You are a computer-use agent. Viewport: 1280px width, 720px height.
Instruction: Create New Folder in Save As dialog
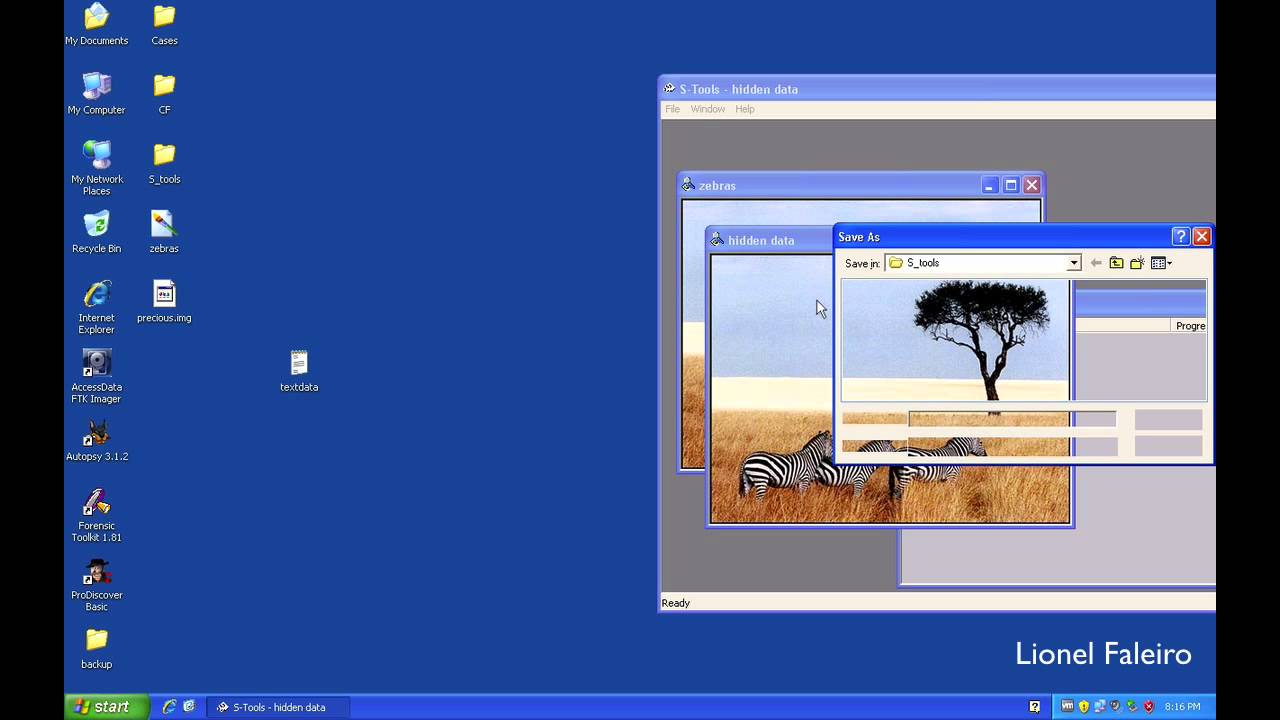(1137, 263)
